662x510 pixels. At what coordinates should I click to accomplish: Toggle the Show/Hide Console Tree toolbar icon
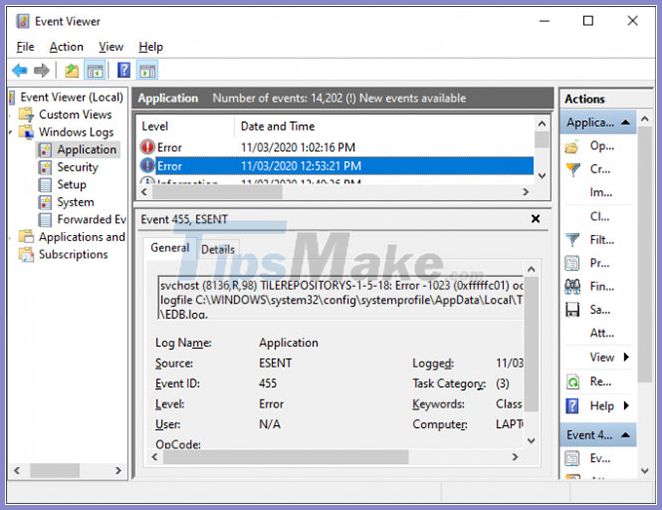(x=95, y=71)
